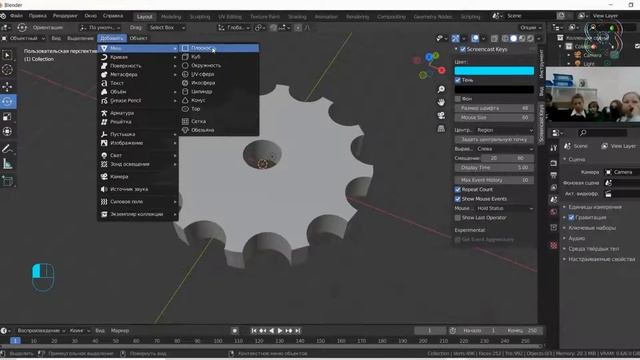Open the World properties tab (red globe icon)

pos(553,212)
